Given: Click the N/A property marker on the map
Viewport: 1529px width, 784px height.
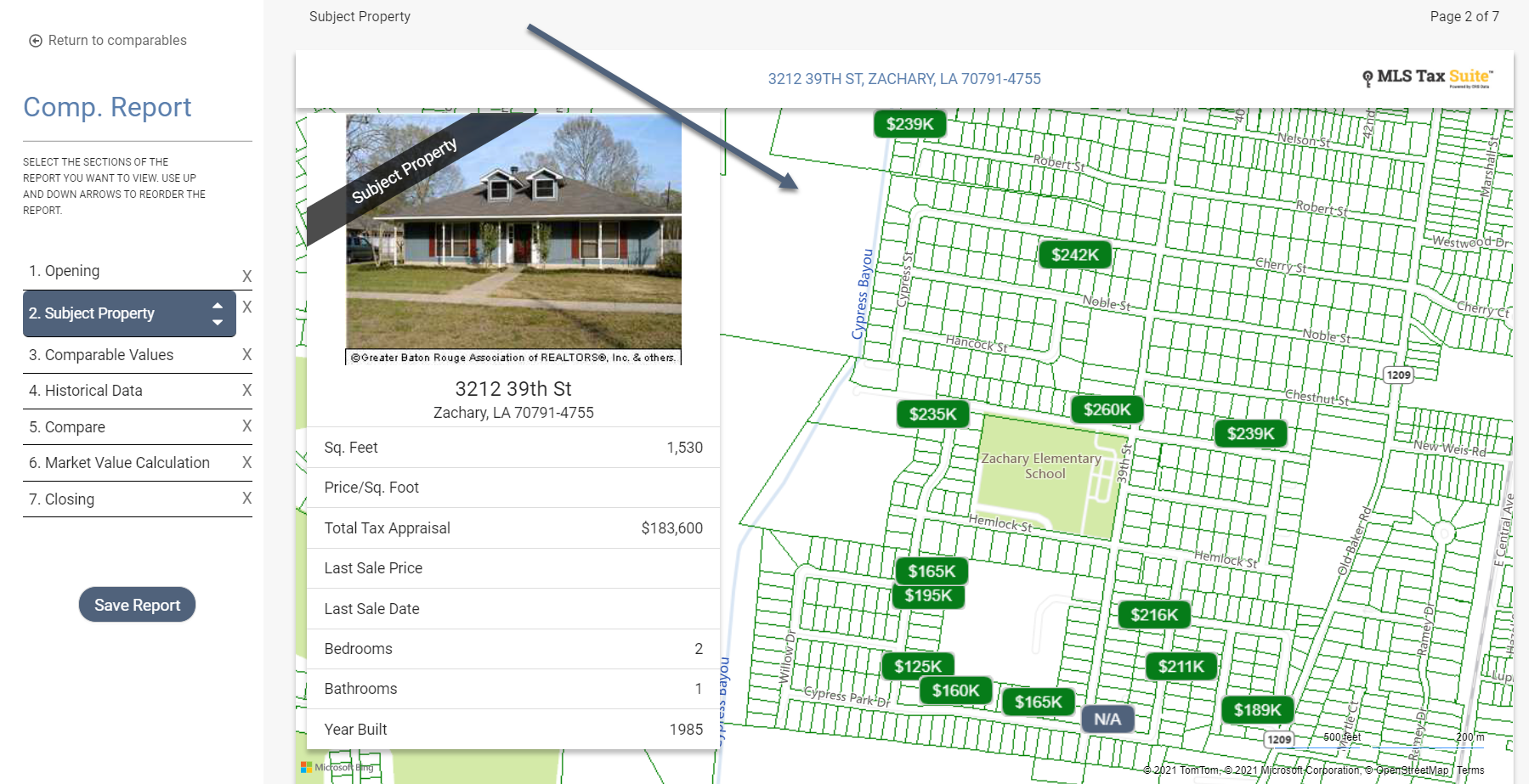Looking at the screenshot, I should click(x=1107, y=718).
